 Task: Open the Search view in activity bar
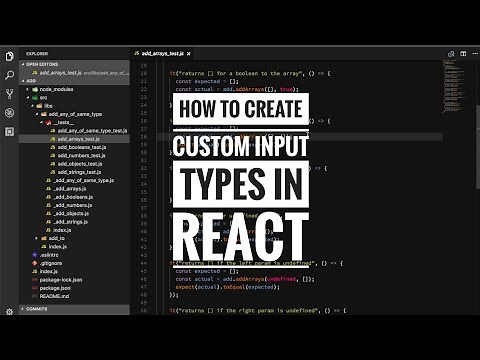(x=9, y=75)
